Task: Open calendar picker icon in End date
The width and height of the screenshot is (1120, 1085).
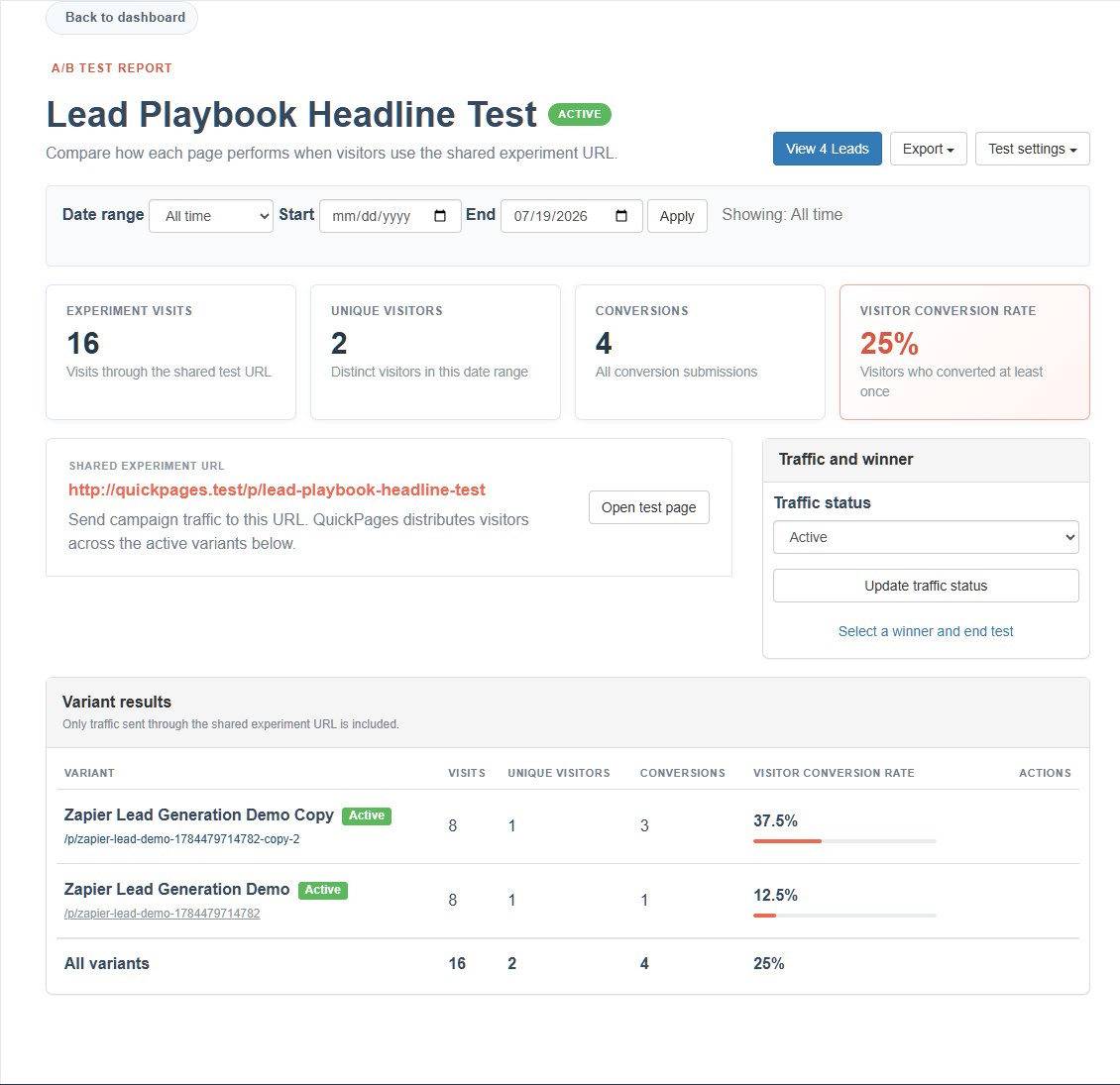Action: (x=621, y=216)
